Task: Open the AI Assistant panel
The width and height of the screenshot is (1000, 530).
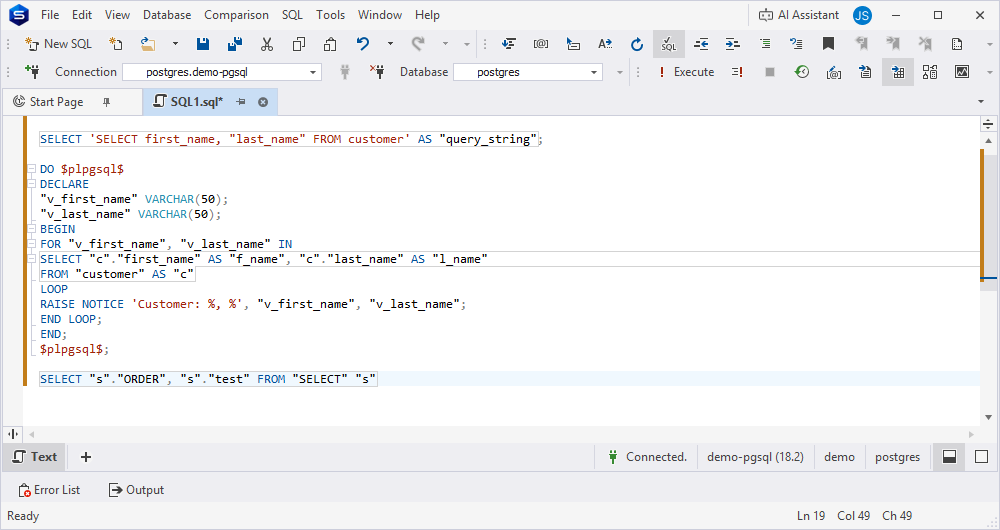Action: point(798,15)
